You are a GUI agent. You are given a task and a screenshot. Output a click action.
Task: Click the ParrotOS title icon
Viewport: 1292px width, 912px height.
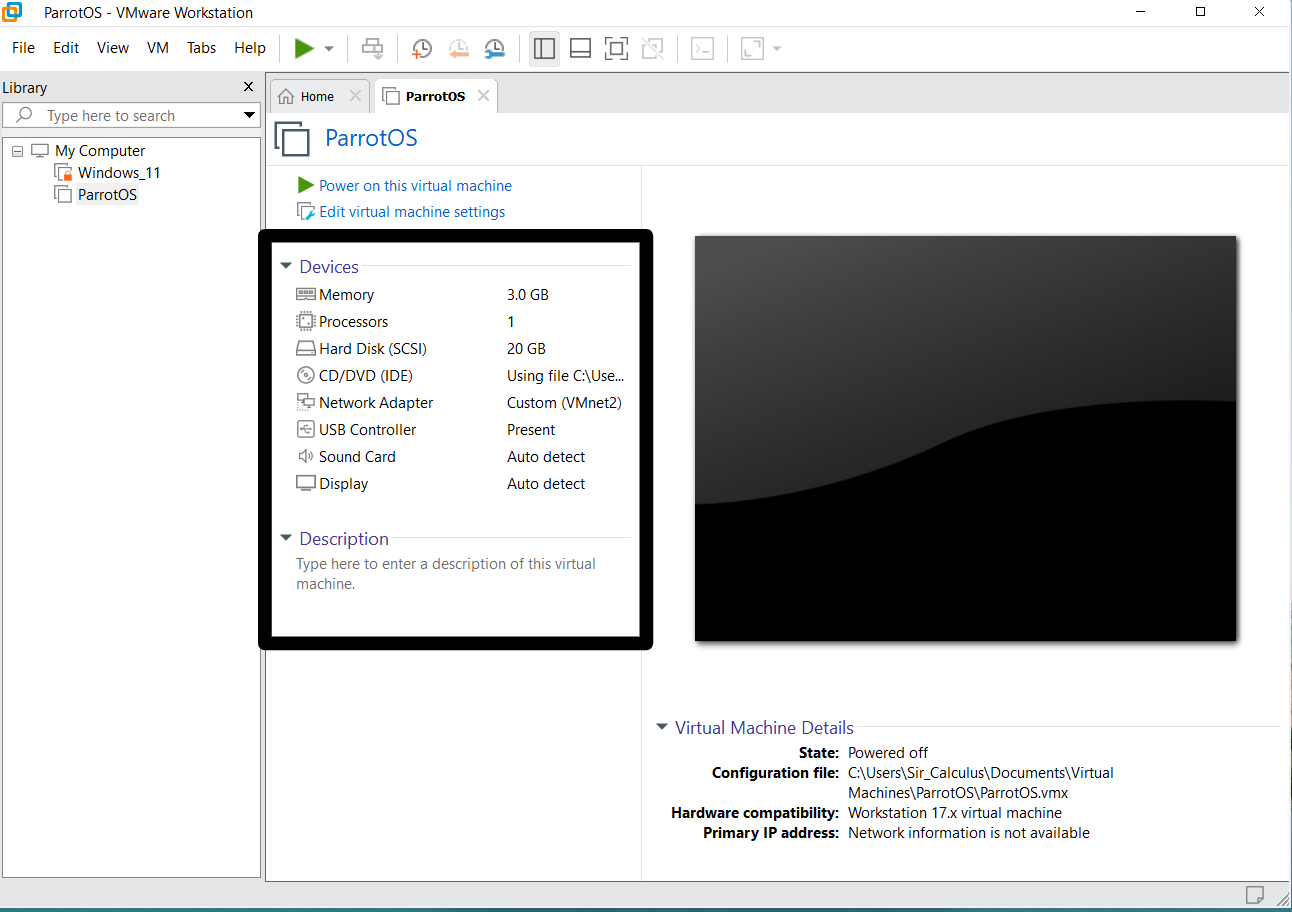pyautogui.click(x=293, y=139)
